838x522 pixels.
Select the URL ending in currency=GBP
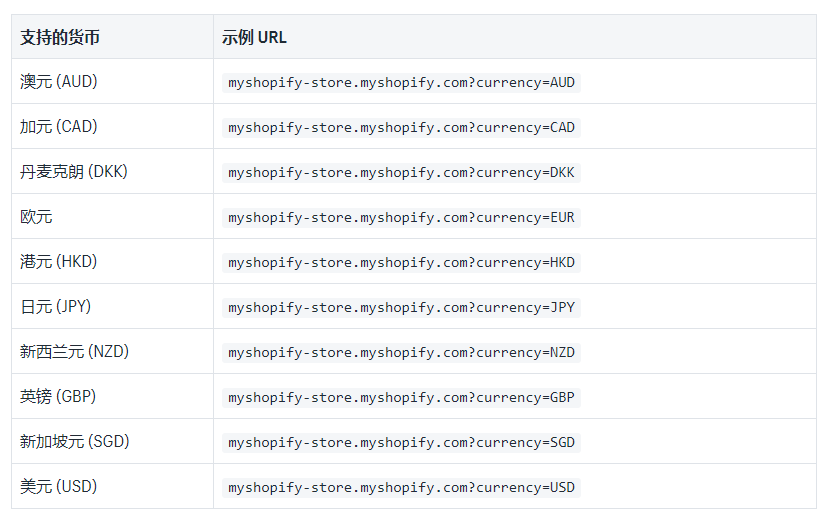click(401, 398)
